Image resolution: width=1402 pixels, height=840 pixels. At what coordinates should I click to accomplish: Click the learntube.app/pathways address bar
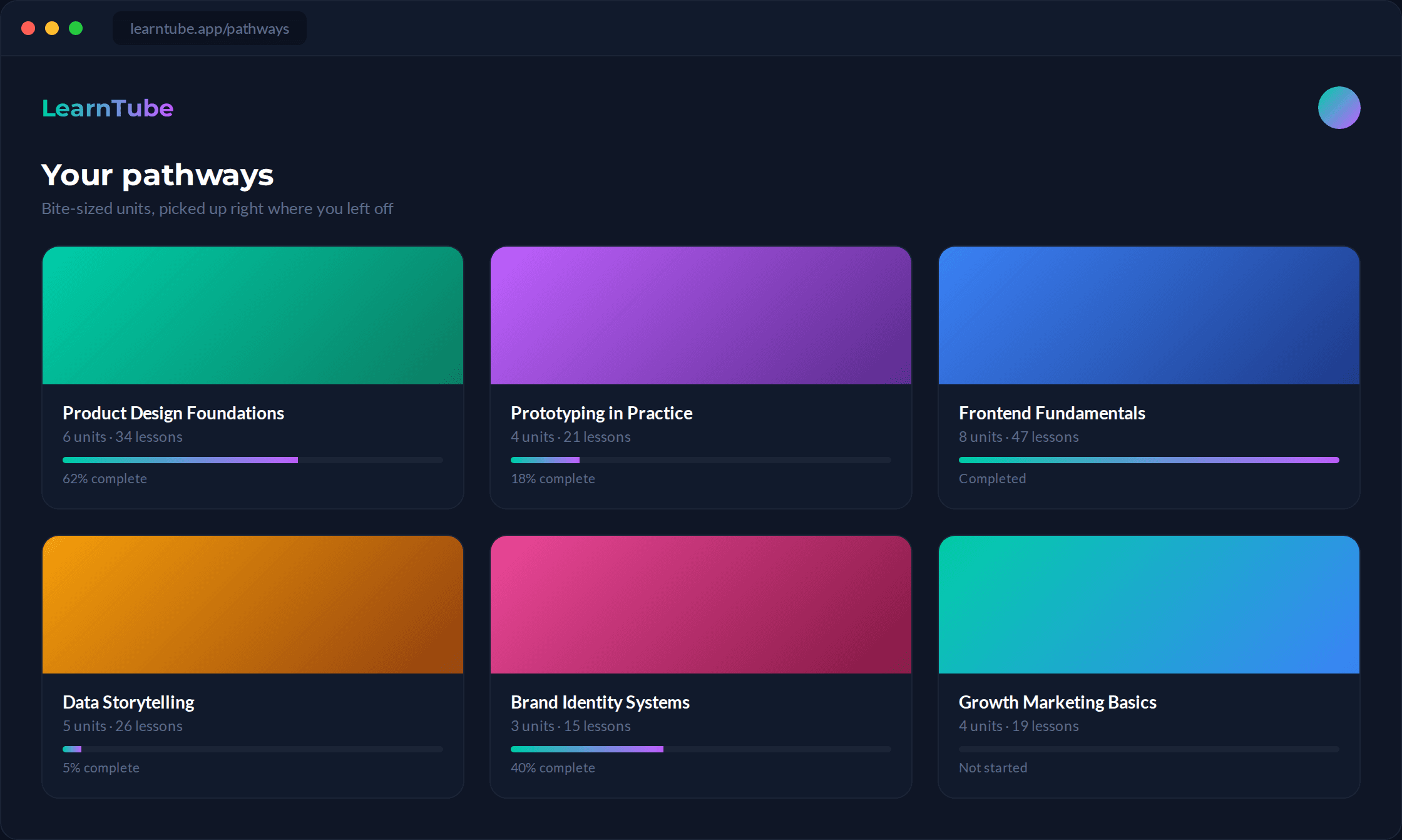coord(210,29)
